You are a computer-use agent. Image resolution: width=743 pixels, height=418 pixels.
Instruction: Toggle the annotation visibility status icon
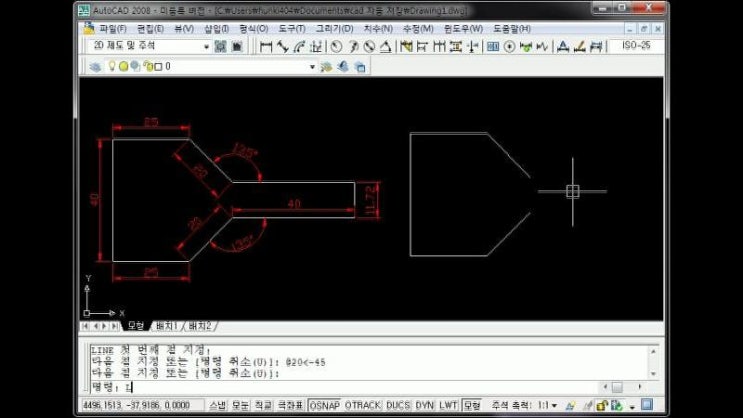571,405
